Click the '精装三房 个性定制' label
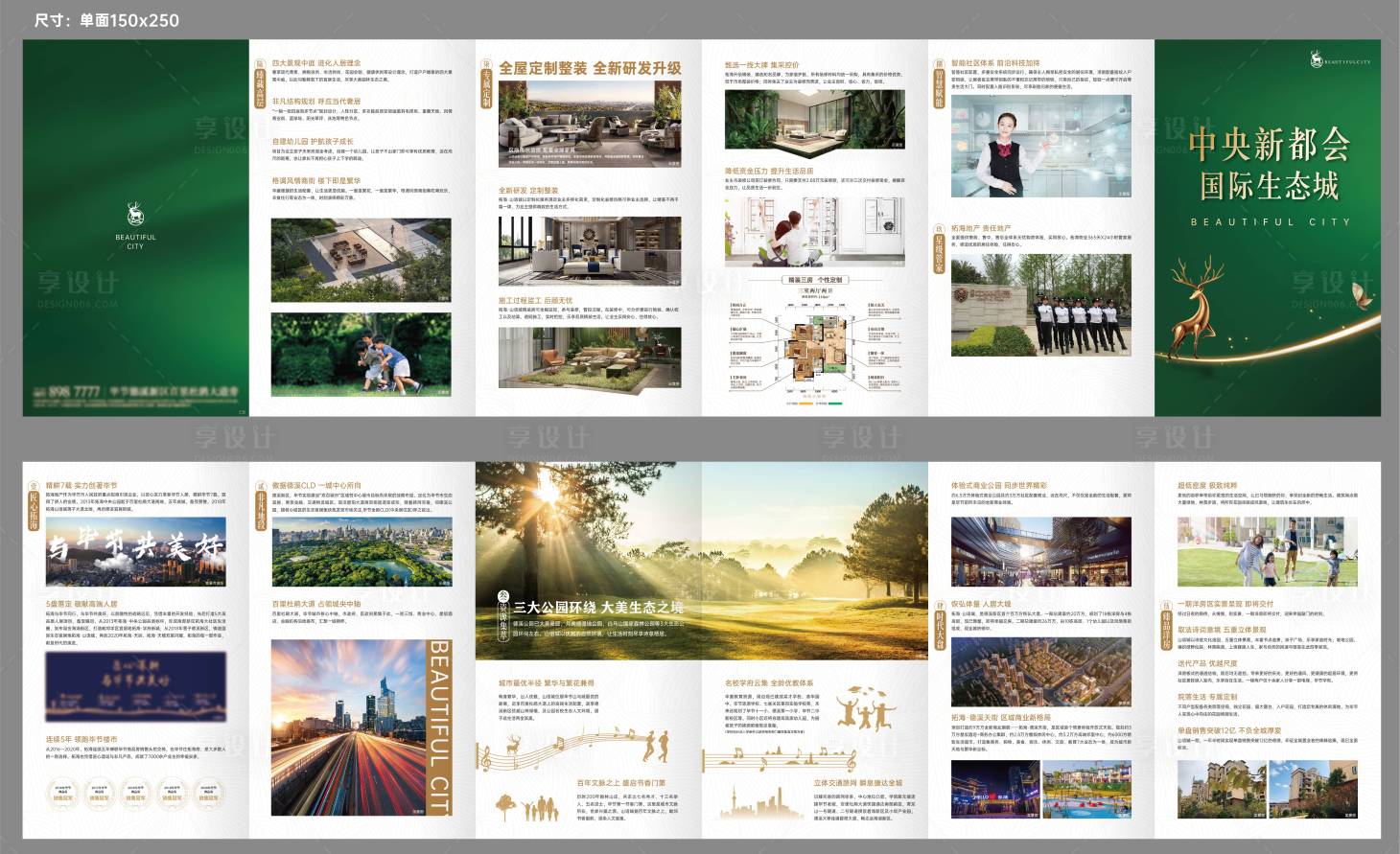 814,280
